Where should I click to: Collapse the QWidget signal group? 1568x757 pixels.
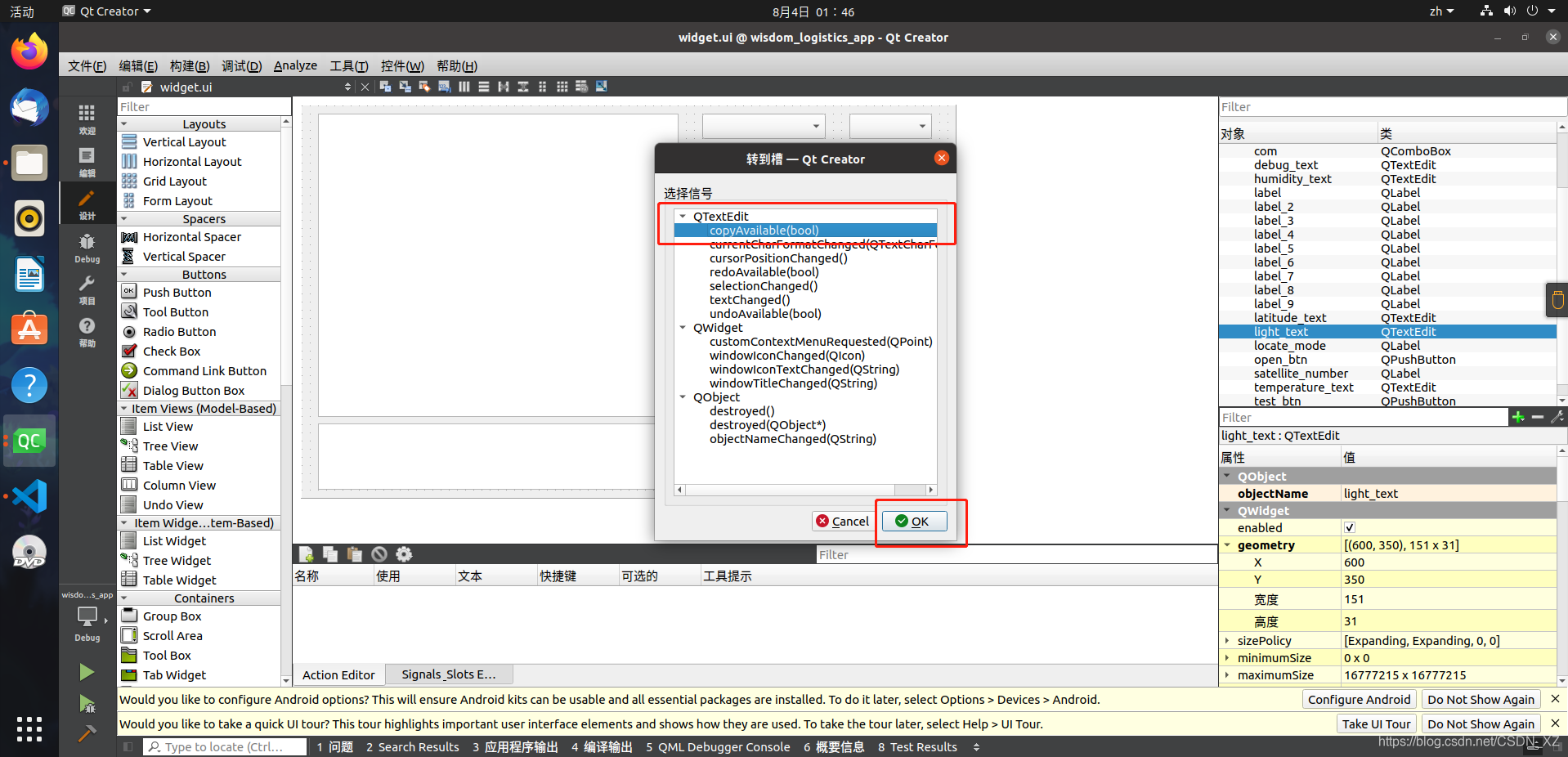(x=683, y=328)
